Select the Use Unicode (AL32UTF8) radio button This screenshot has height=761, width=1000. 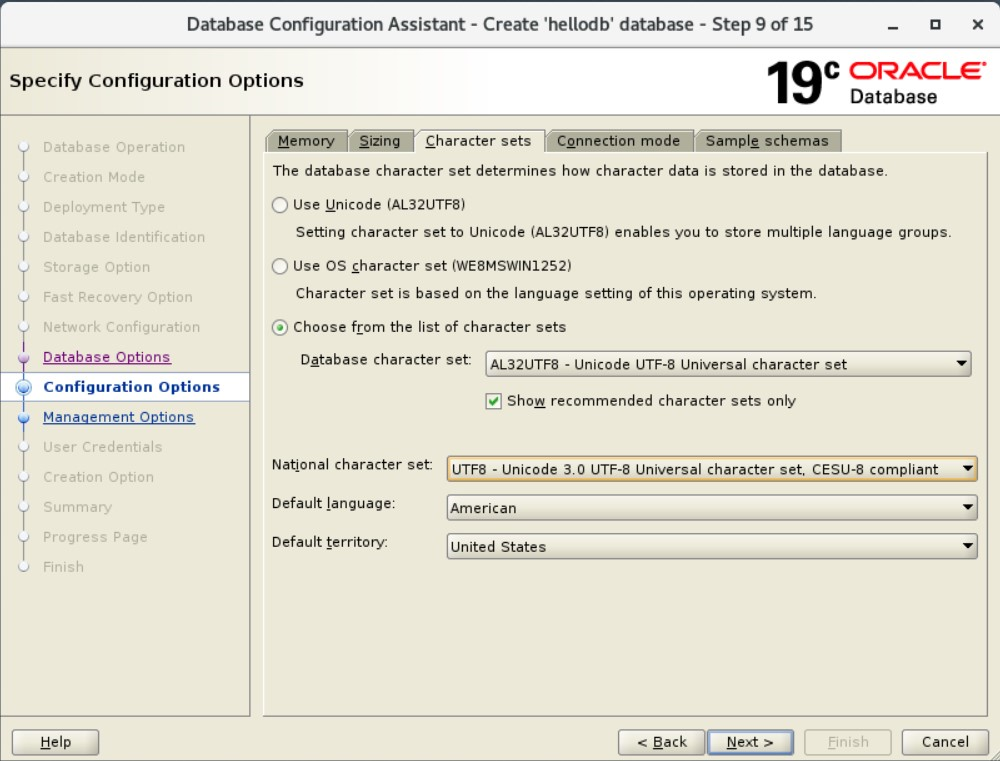pyautogui.click(x=279, y=205)
